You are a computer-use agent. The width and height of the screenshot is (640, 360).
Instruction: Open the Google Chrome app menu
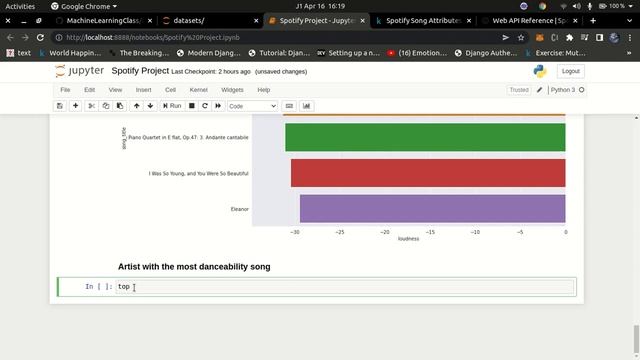(x=84, y=6)
